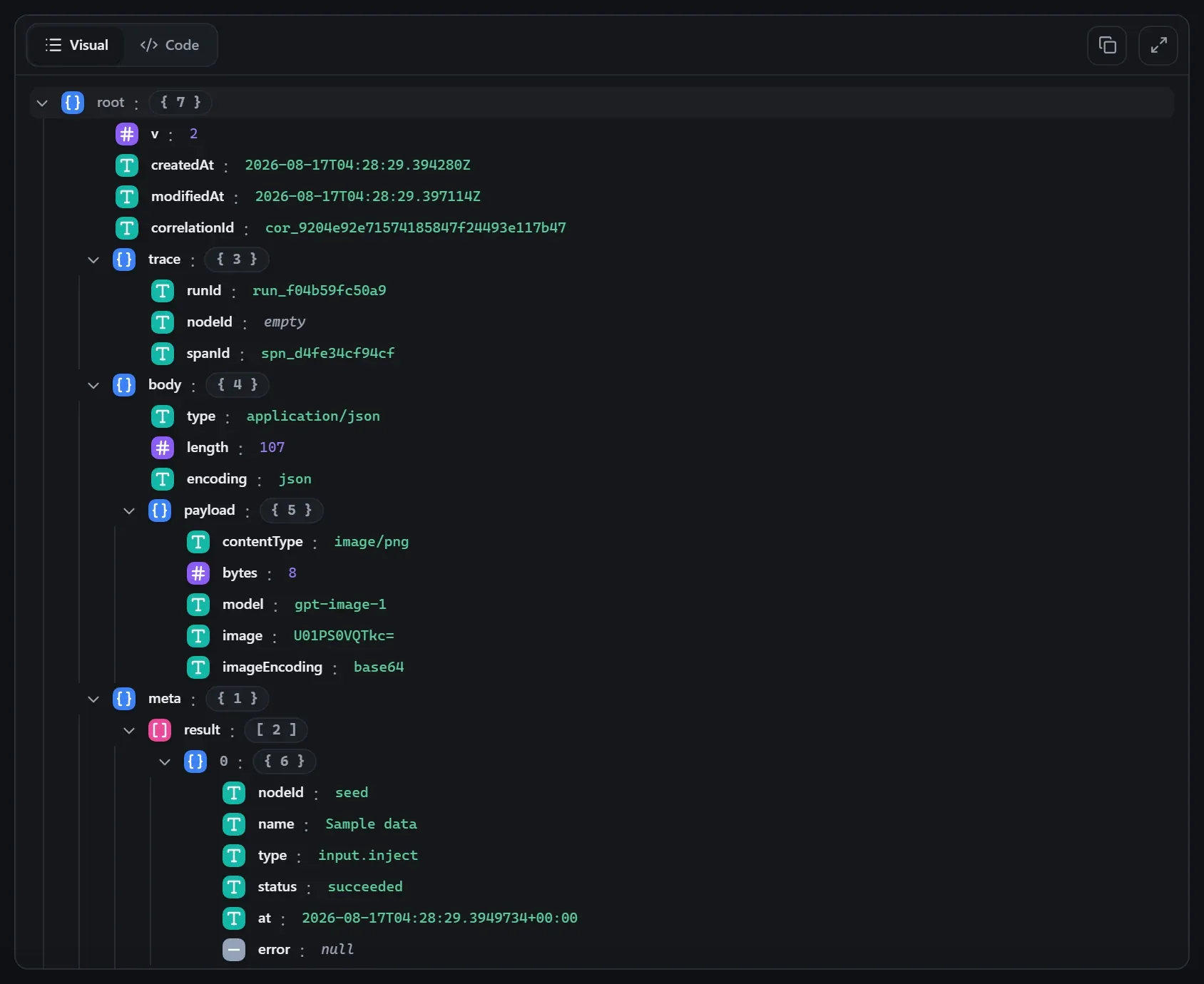Collapse the result item 0 chevron
1204x984 pixels.
pos(165,762)
